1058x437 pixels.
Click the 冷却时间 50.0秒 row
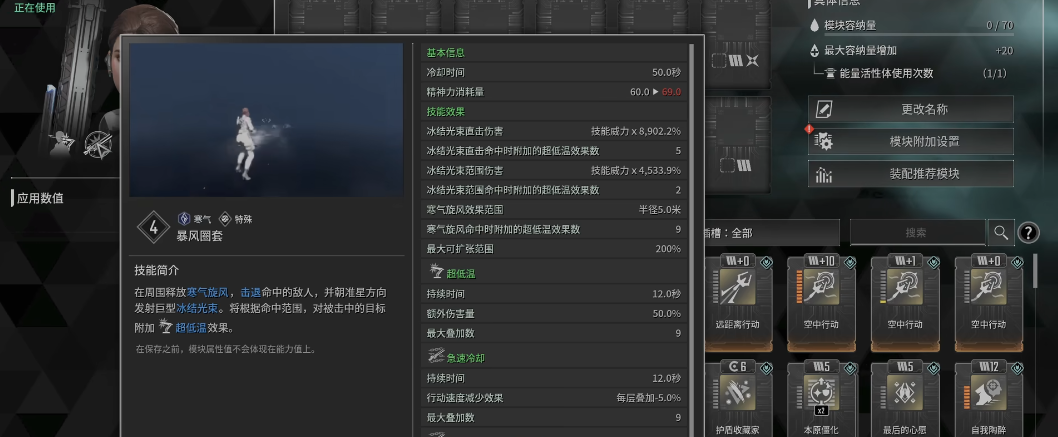(553, 72)
